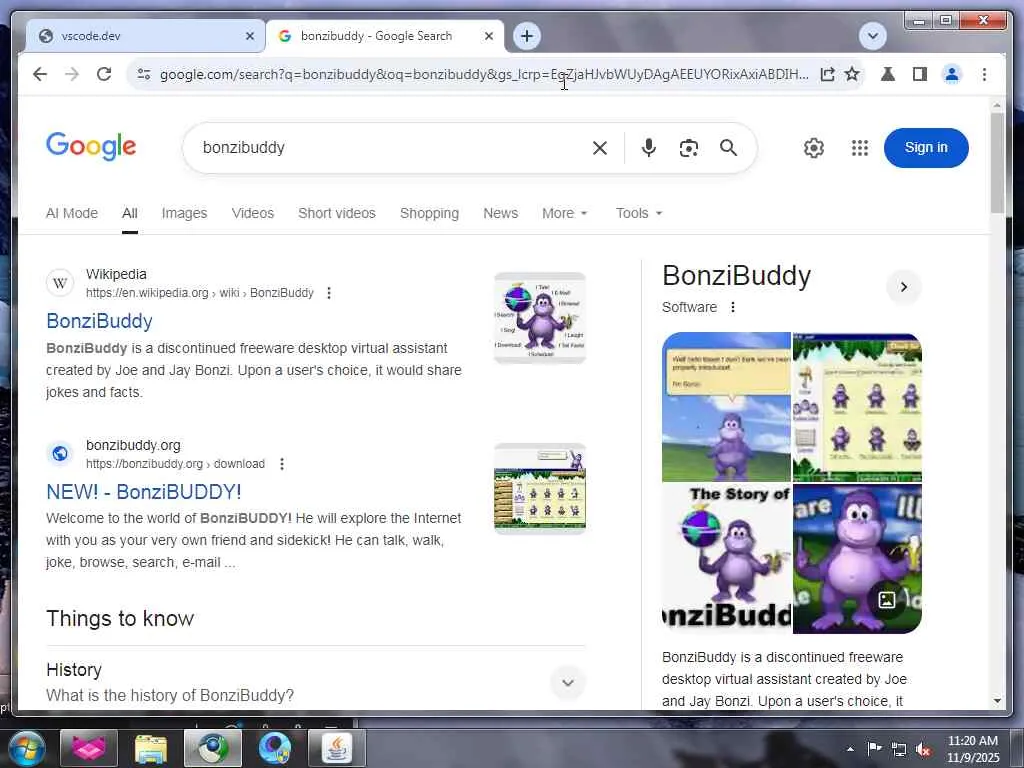Image resolution: width=1024 pixels, height=768 pixels.
Task: View site information icon in address bar
Action: (144, 74)
